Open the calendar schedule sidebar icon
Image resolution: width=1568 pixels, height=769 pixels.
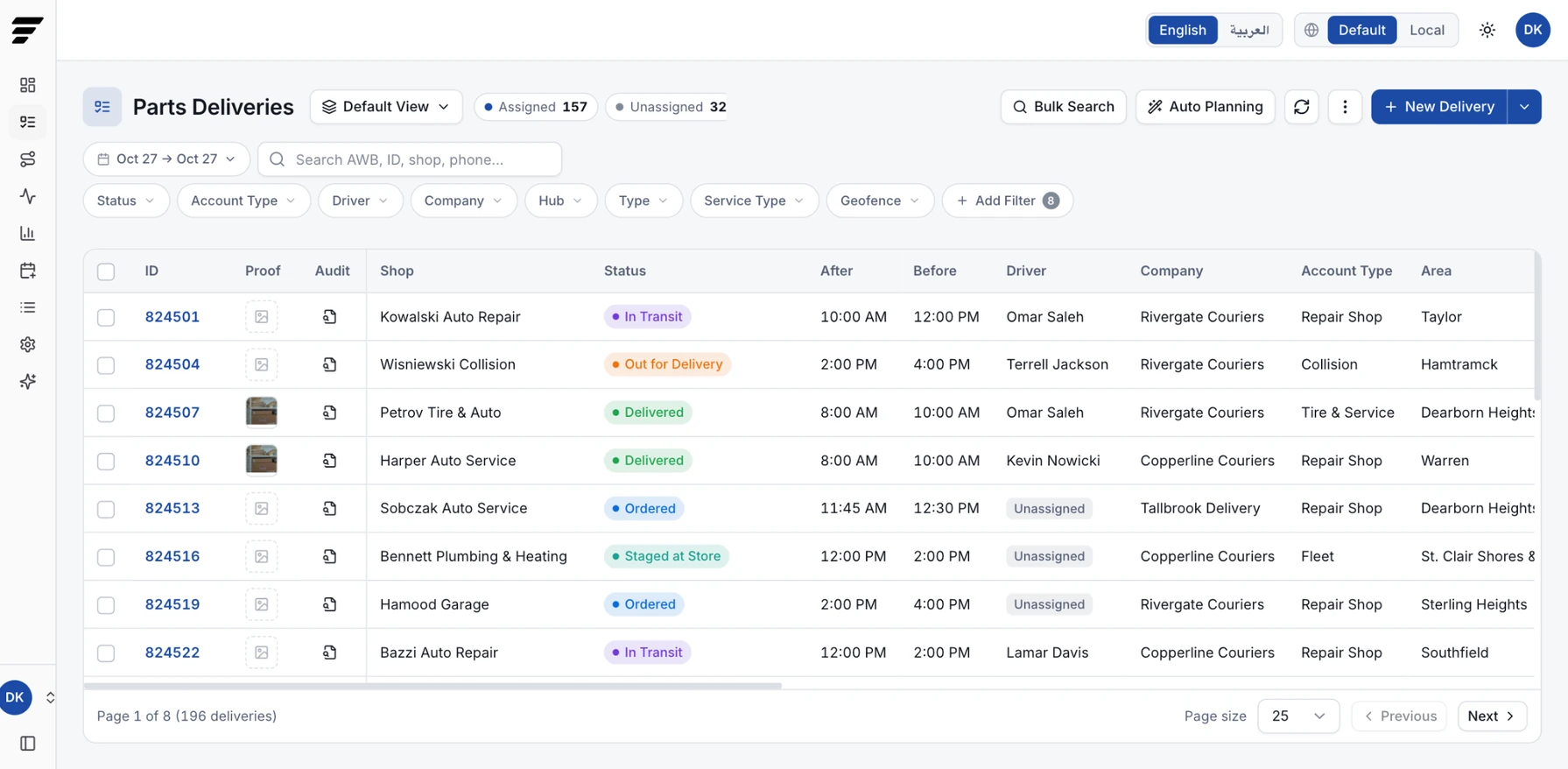pos(28,271)
